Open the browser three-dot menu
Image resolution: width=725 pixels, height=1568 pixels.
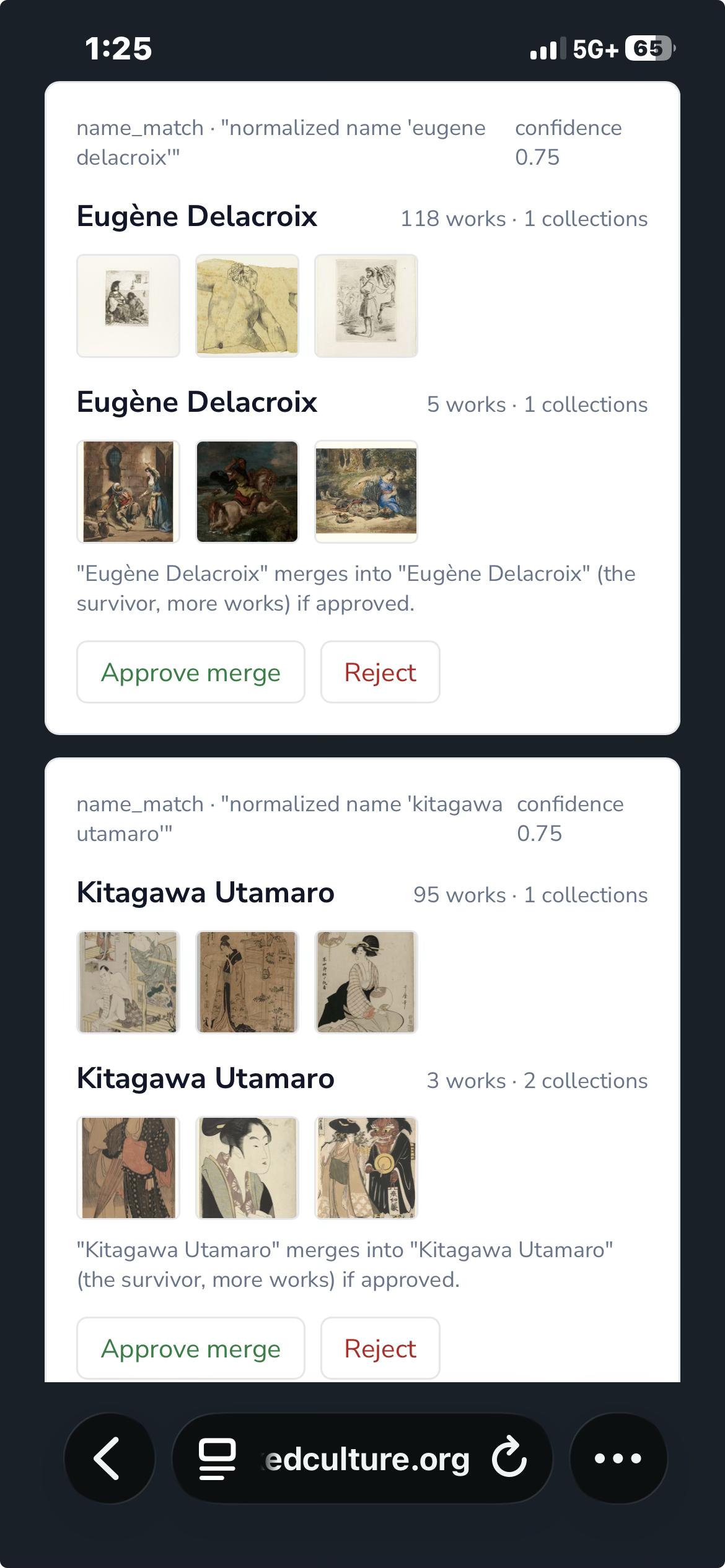coord(618,1458)
